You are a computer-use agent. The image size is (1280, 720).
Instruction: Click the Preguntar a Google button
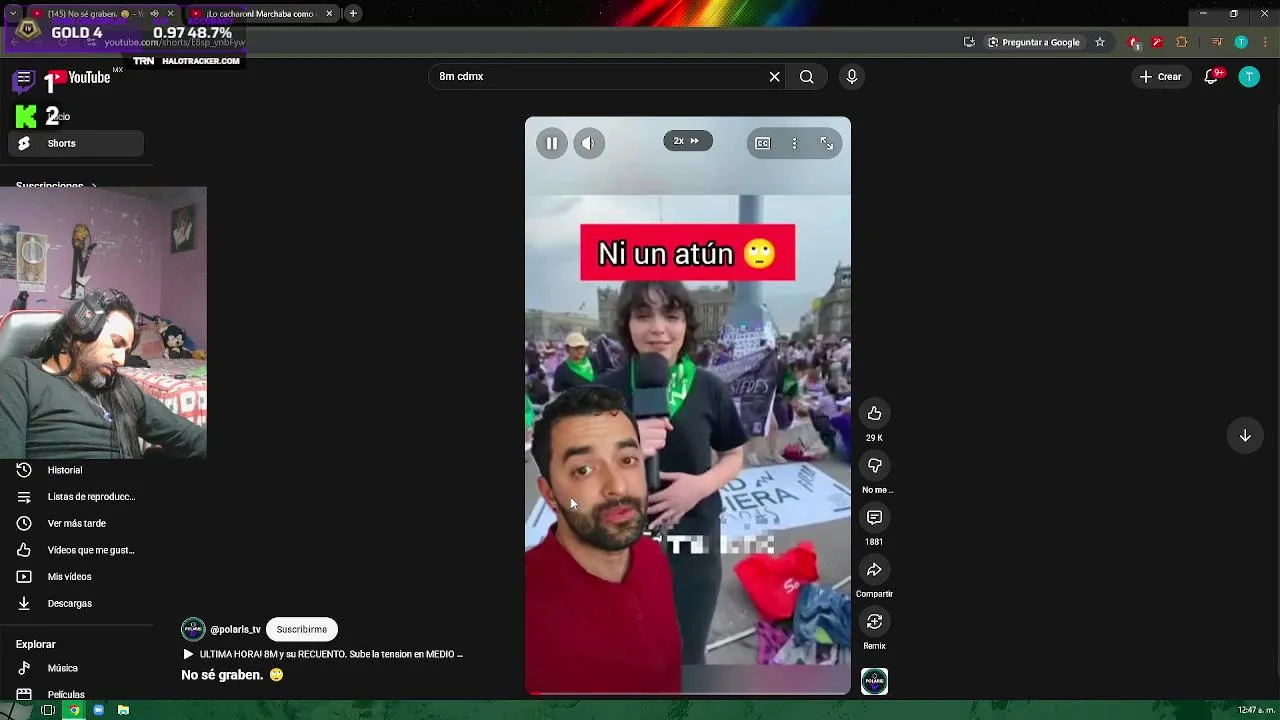1034,42
